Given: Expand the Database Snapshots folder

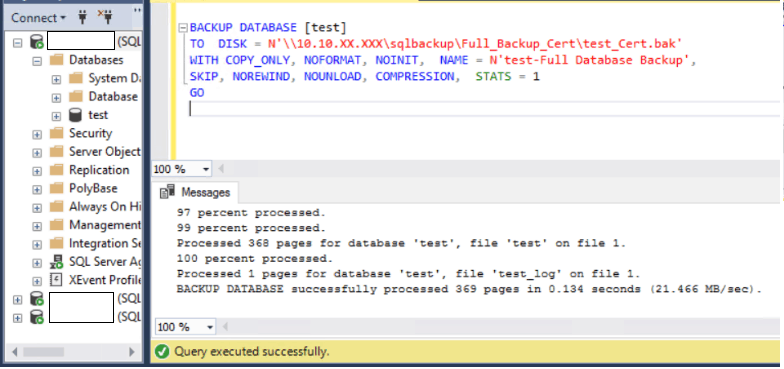Looking at the screenshot, I should [x=56, y=98].
